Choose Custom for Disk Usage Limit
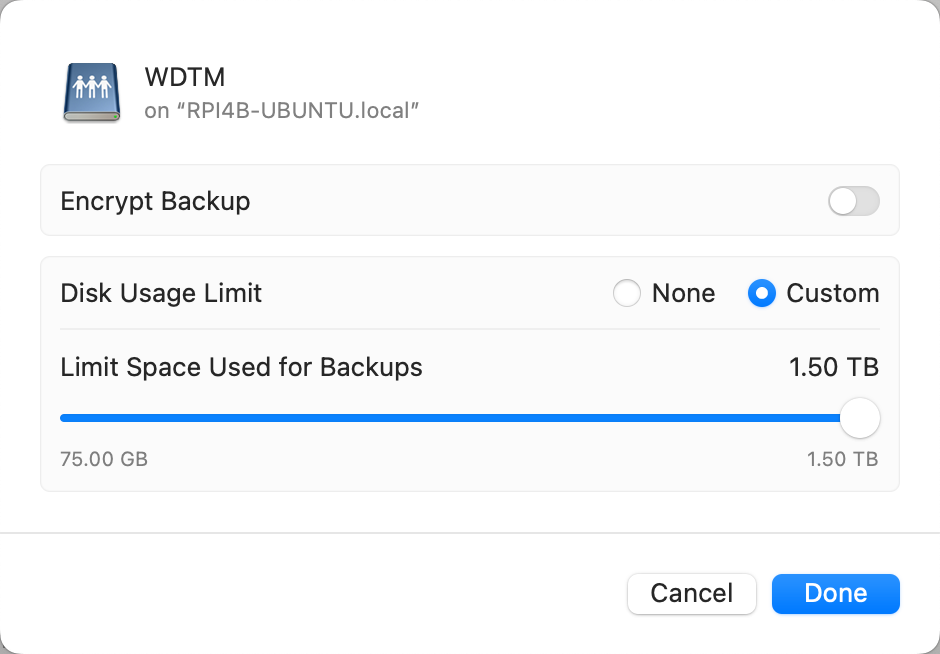The image size is (940, 654). coord(761,293)
